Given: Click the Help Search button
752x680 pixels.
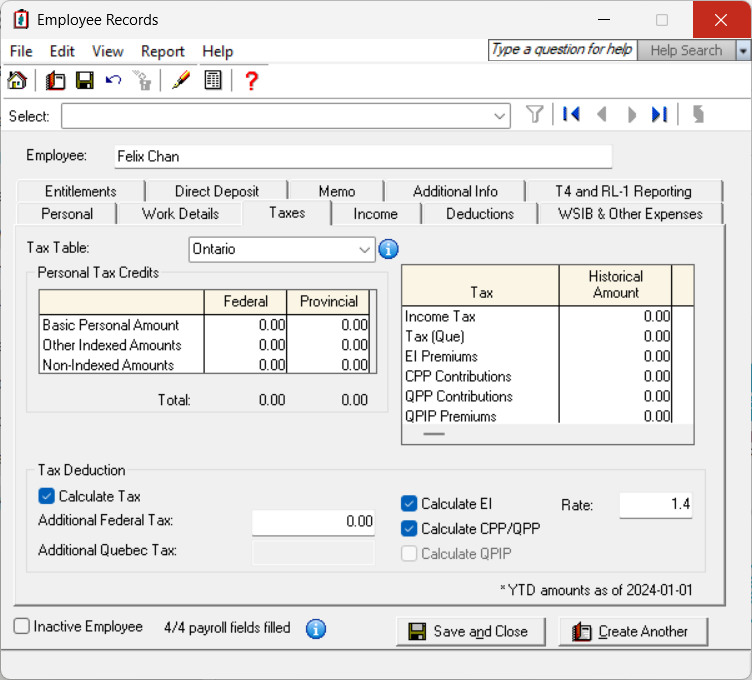Looking at the screenshot, I should (x=686, y=50).
